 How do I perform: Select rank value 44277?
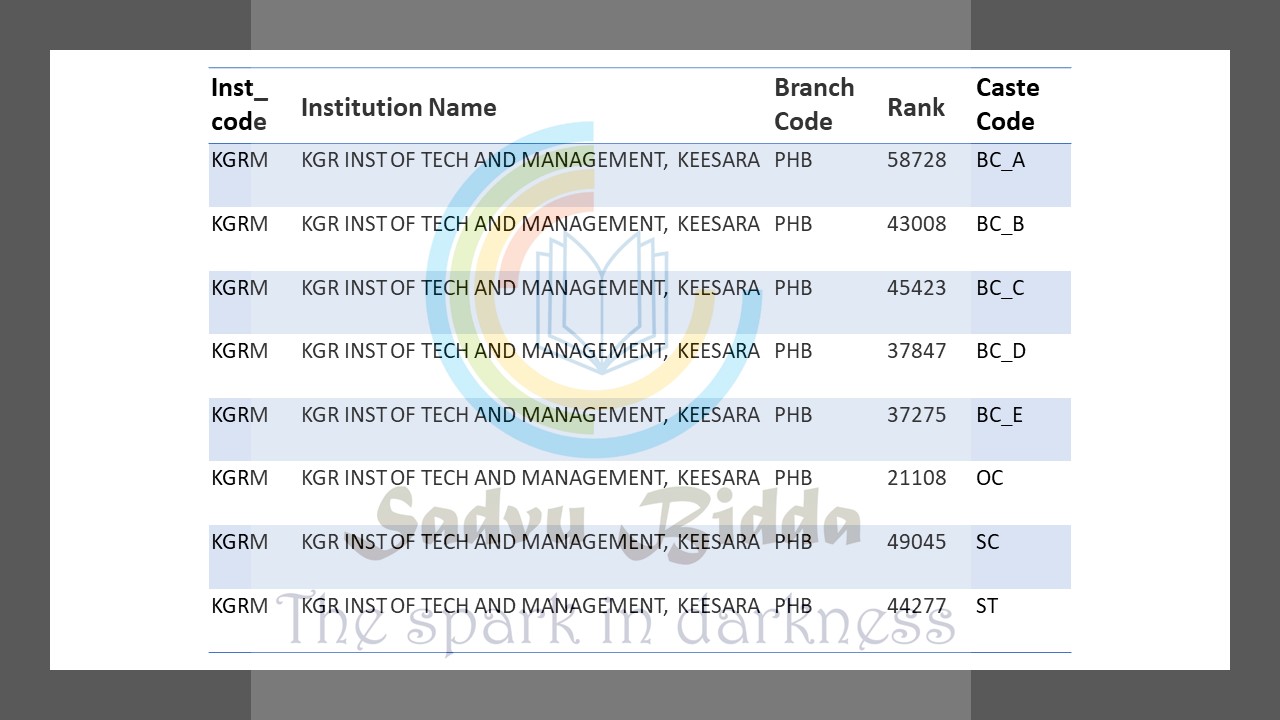pyautogui.click(x=916, y=606)
